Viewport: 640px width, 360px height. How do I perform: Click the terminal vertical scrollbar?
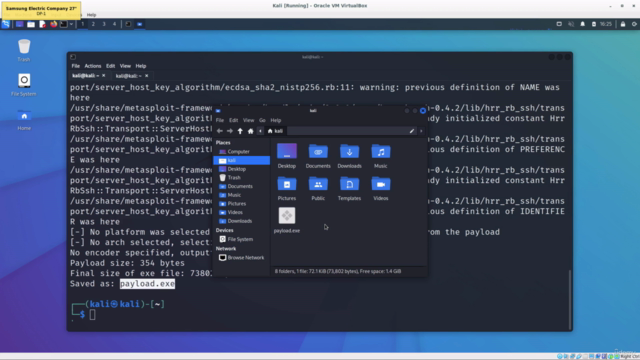[x=570, y=299]
